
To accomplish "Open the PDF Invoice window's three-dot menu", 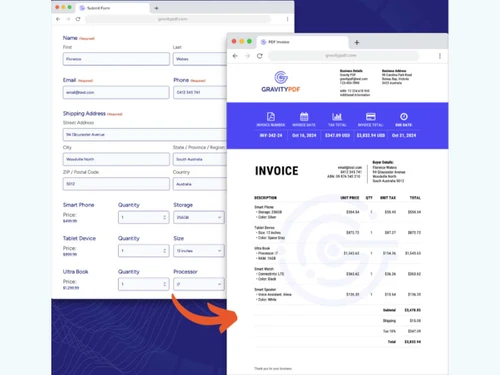I will tap(440, 56).
